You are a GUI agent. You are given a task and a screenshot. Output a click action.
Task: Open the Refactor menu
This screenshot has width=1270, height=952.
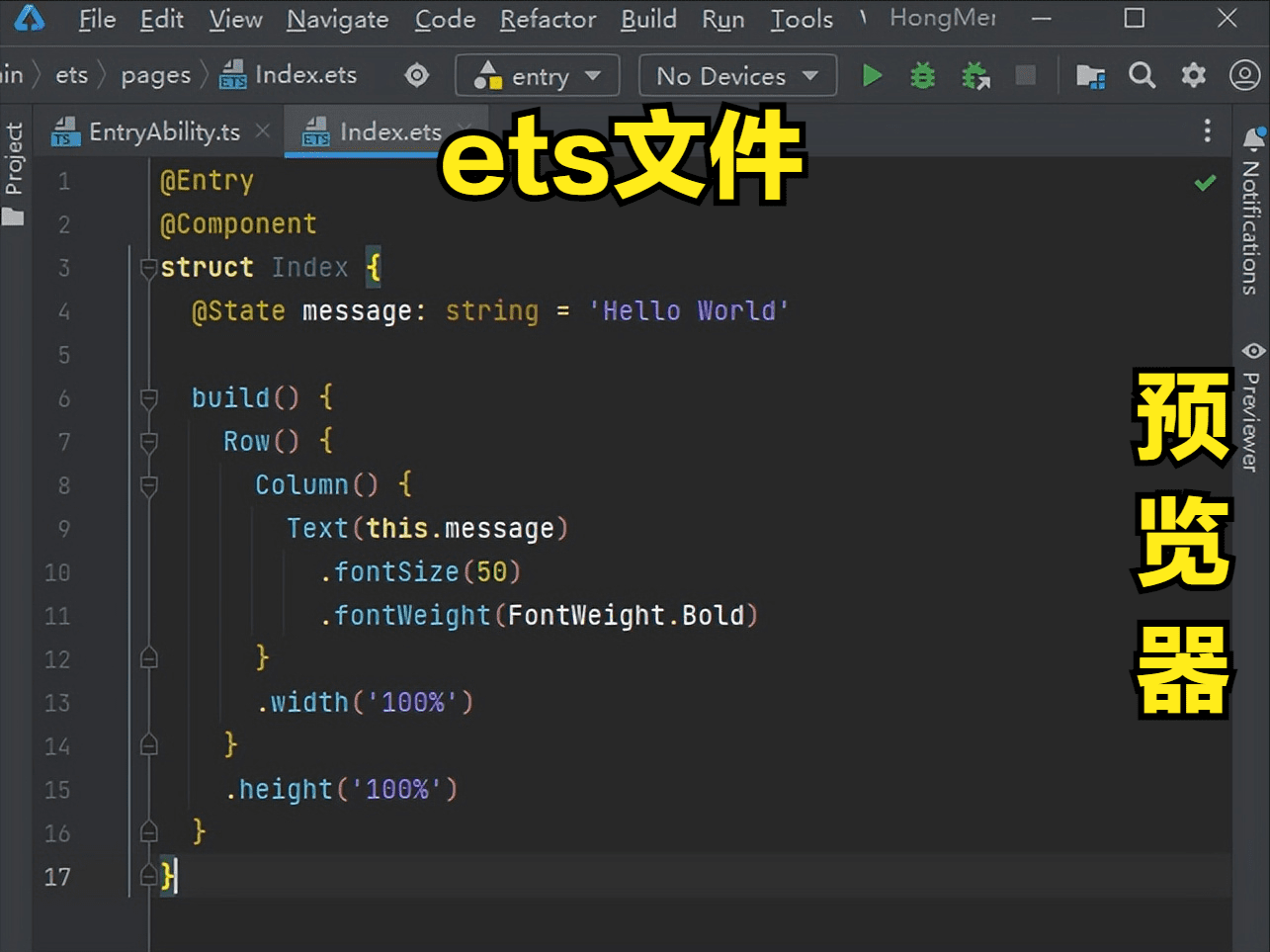coord(548,20)
